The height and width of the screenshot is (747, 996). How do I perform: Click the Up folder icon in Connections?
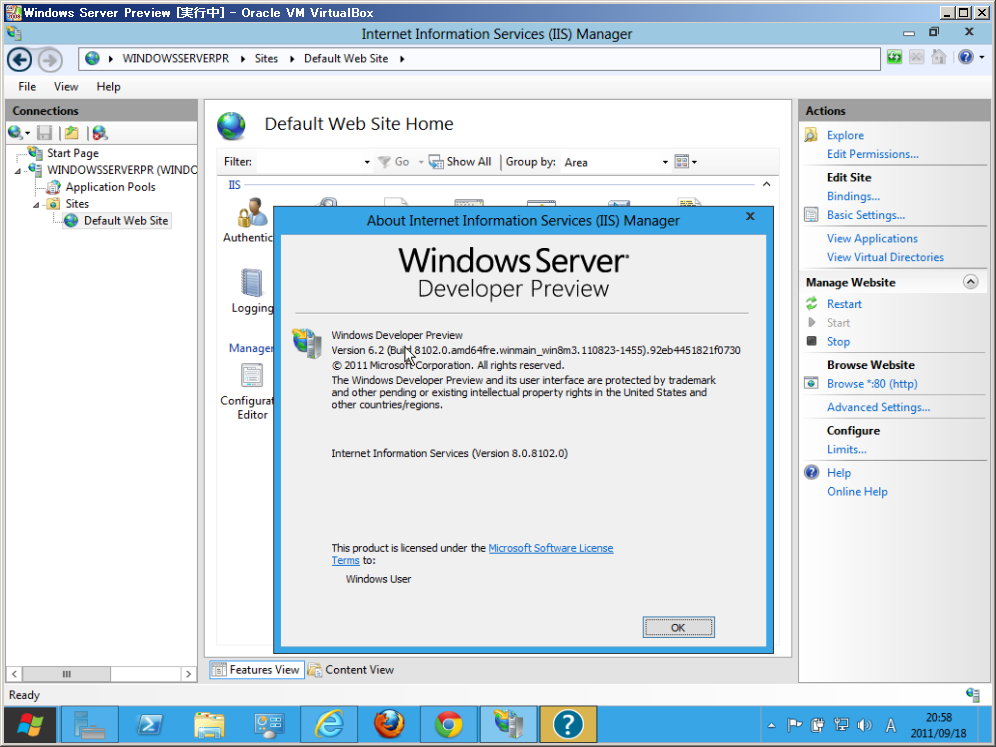tap(71, 132)
